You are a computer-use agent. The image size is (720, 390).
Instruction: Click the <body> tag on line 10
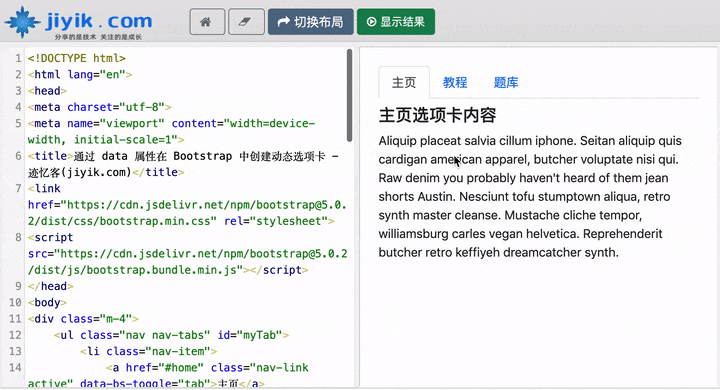coord(47,303)
